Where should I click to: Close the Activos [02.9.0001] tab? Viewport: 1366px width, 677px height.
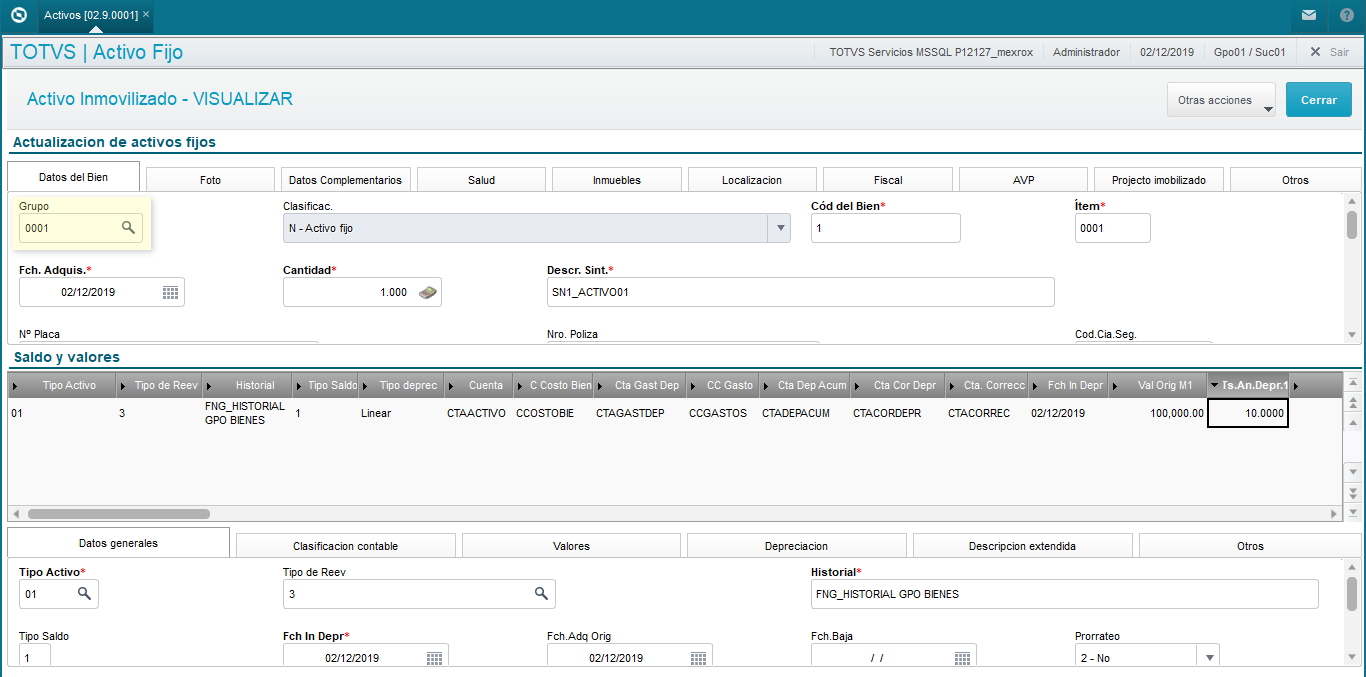click(146, 15)
